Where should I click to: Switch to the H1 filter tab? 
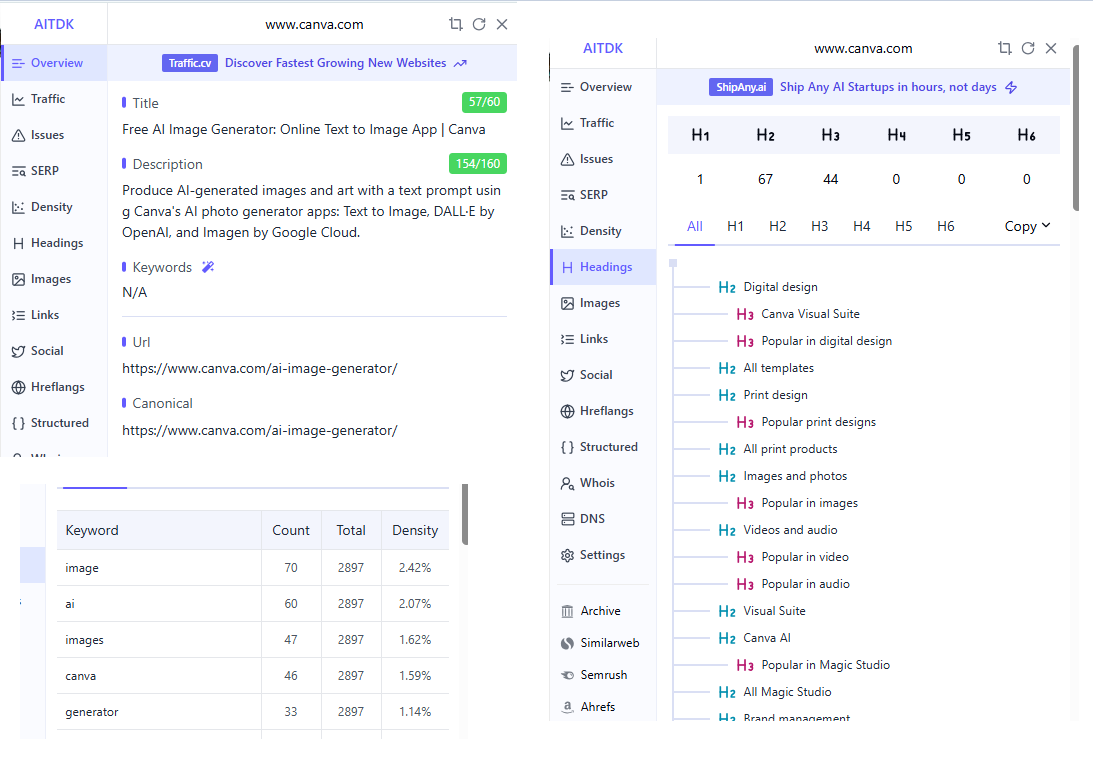[x=735, y=227]
